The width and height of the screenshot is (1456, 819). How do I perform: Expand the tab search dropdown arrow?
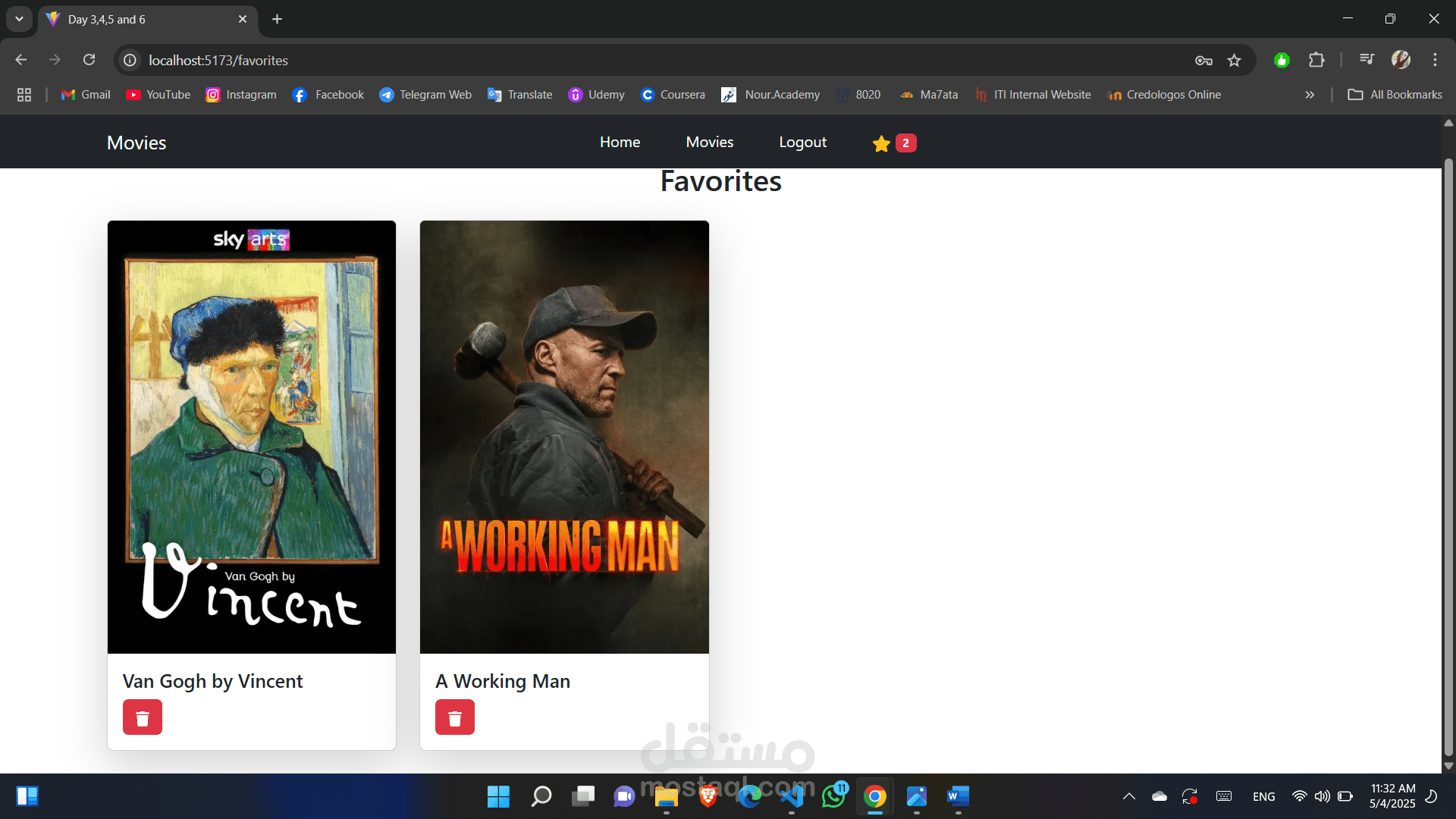(19, 19)
